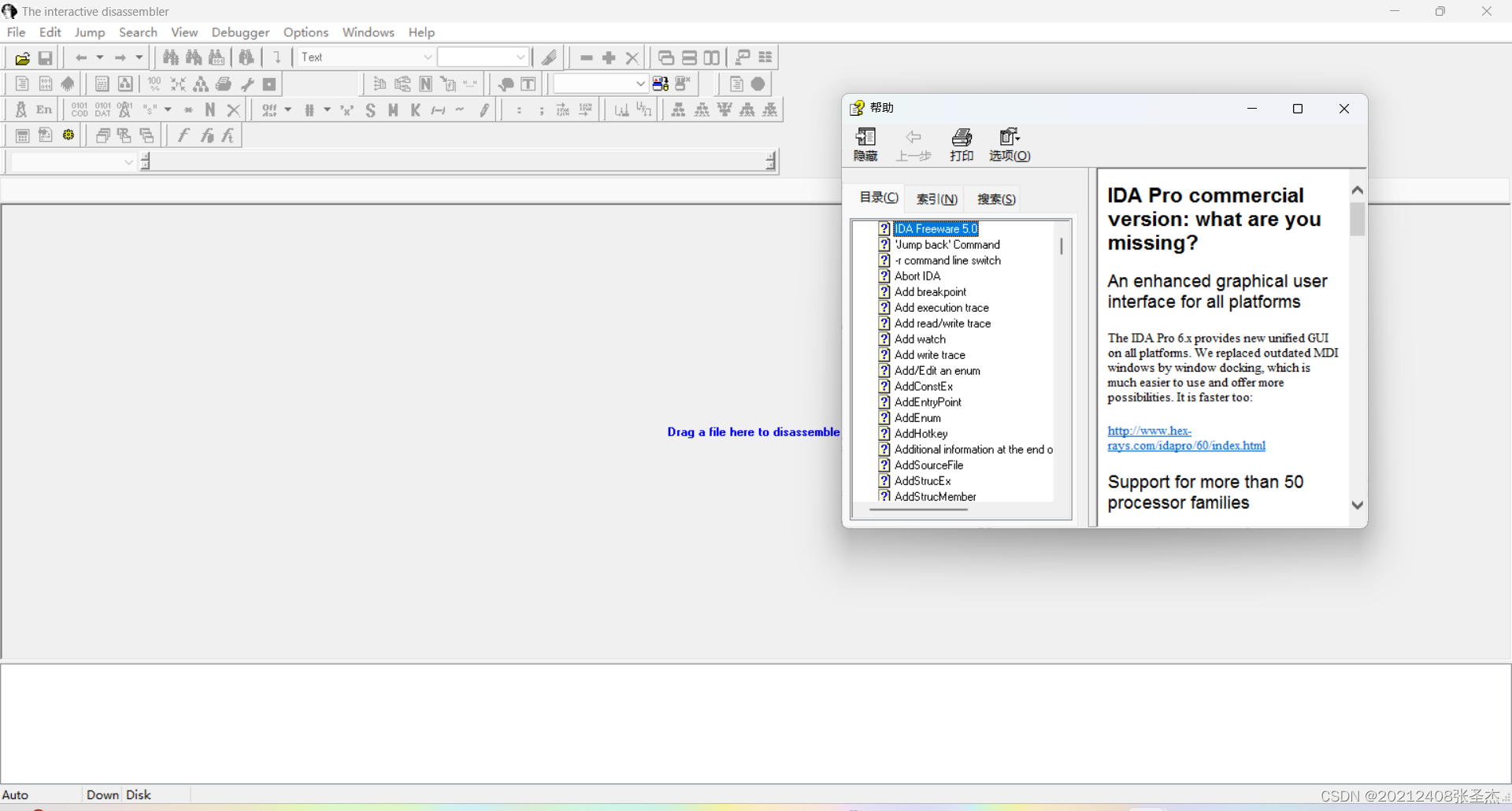The height and width of the screenshot is (811, 1512).
Task: Open a file with the folder icon
Action: point(22,57)
